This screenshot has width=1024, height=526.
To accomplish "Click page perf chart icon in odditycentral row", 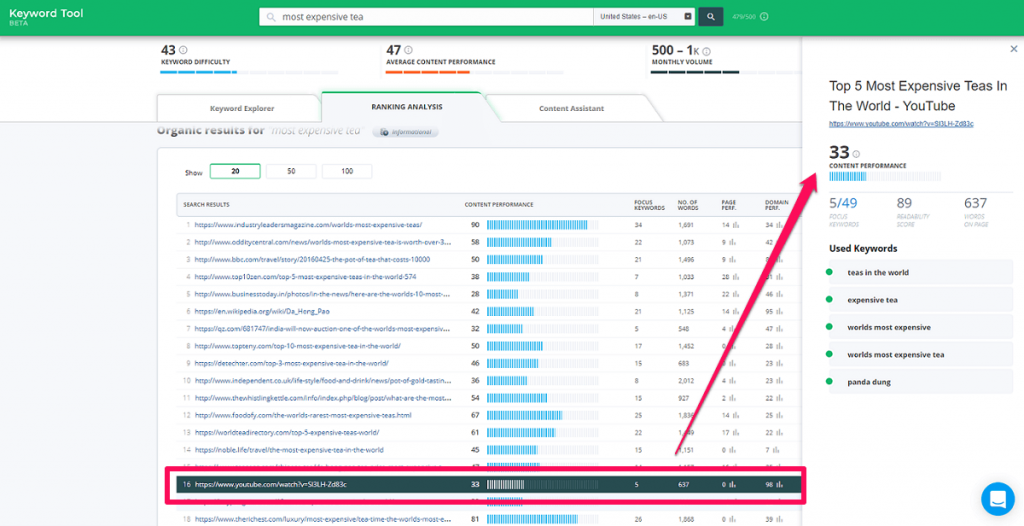I will click(735, 242).
